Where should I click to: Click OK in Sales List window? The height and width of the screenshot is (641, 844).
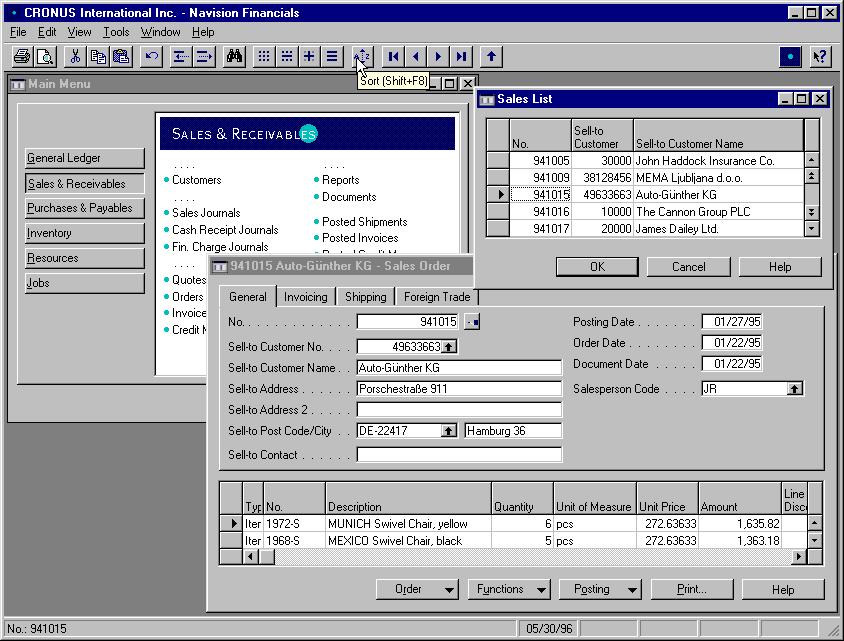(597, 267)
